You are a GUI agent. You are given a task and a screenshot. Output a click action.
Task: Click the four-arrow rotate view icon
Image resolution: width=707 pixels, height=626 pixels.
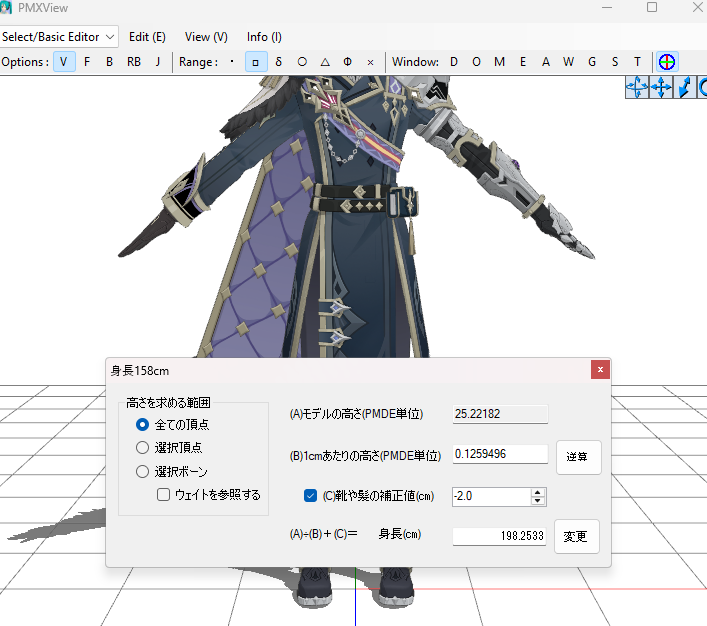[x=637, y=87]
